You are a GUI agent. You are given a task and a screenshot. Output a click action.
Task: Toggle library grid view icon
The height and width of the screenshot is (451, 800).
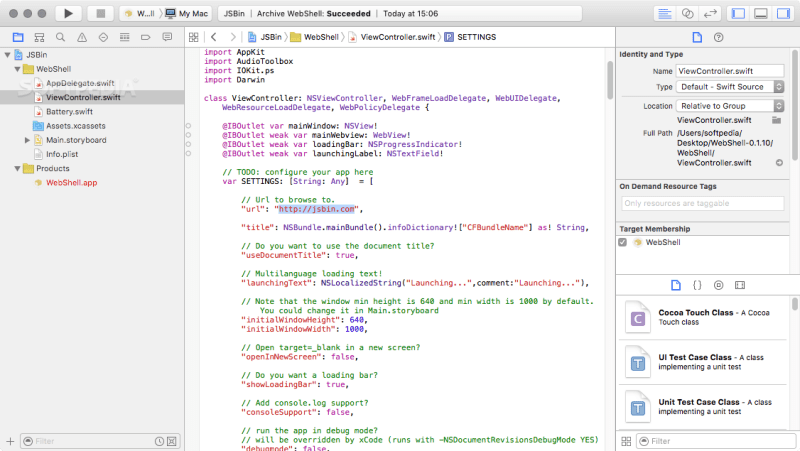tap(626, 441)
